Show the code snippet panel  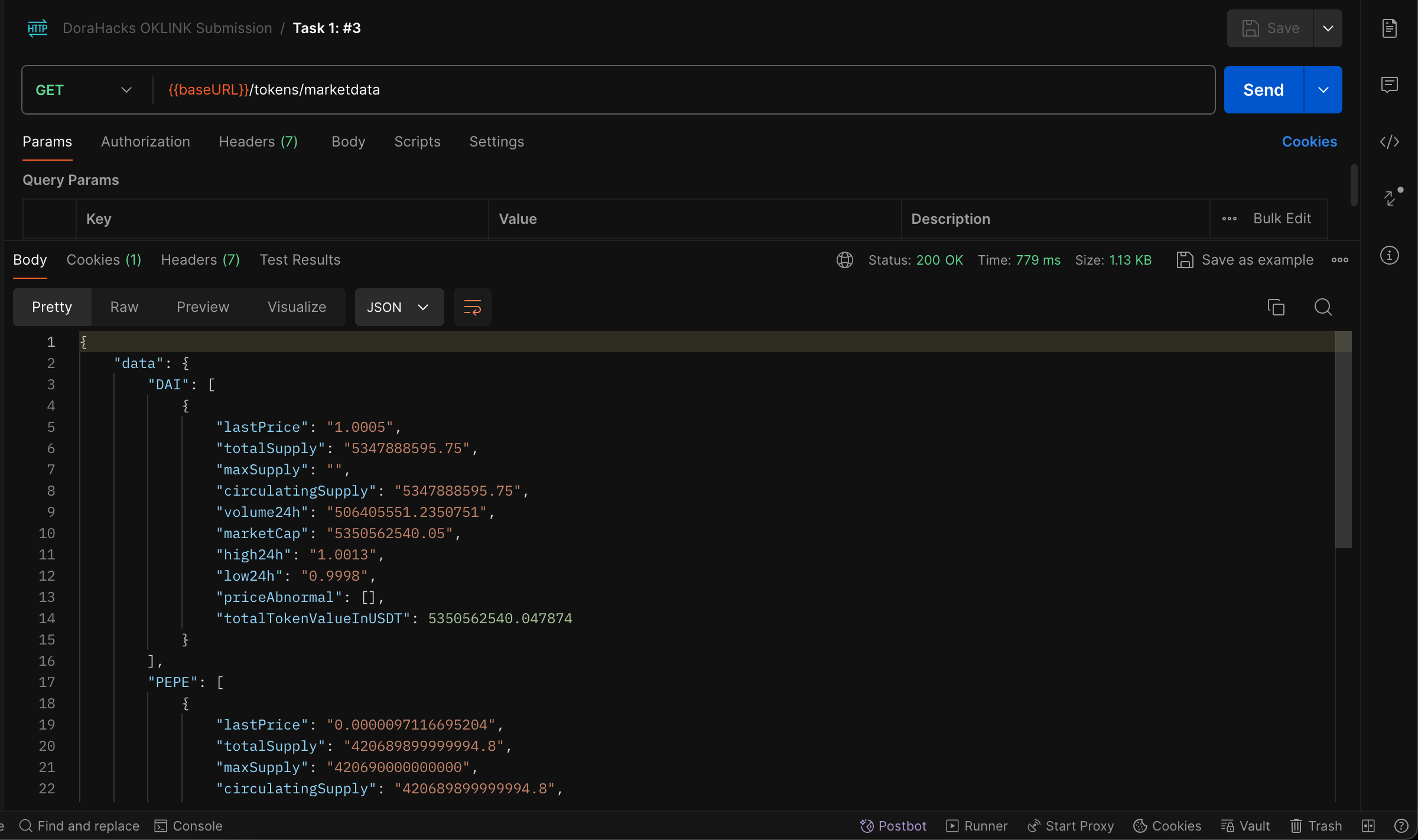pos(1390,142)
